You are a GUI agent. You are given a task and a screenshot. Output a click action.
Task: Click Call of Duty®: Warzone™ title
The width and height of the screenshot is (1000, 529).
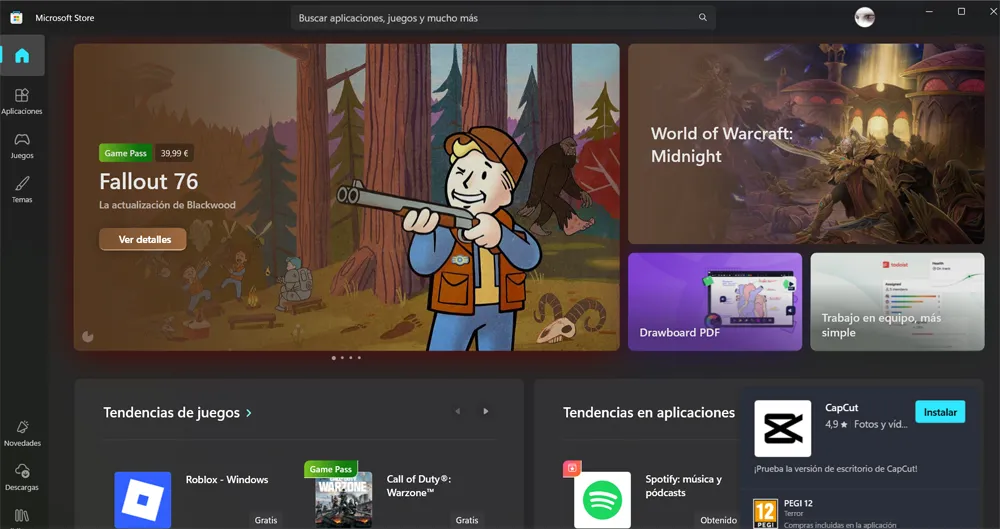click(418, 486)
